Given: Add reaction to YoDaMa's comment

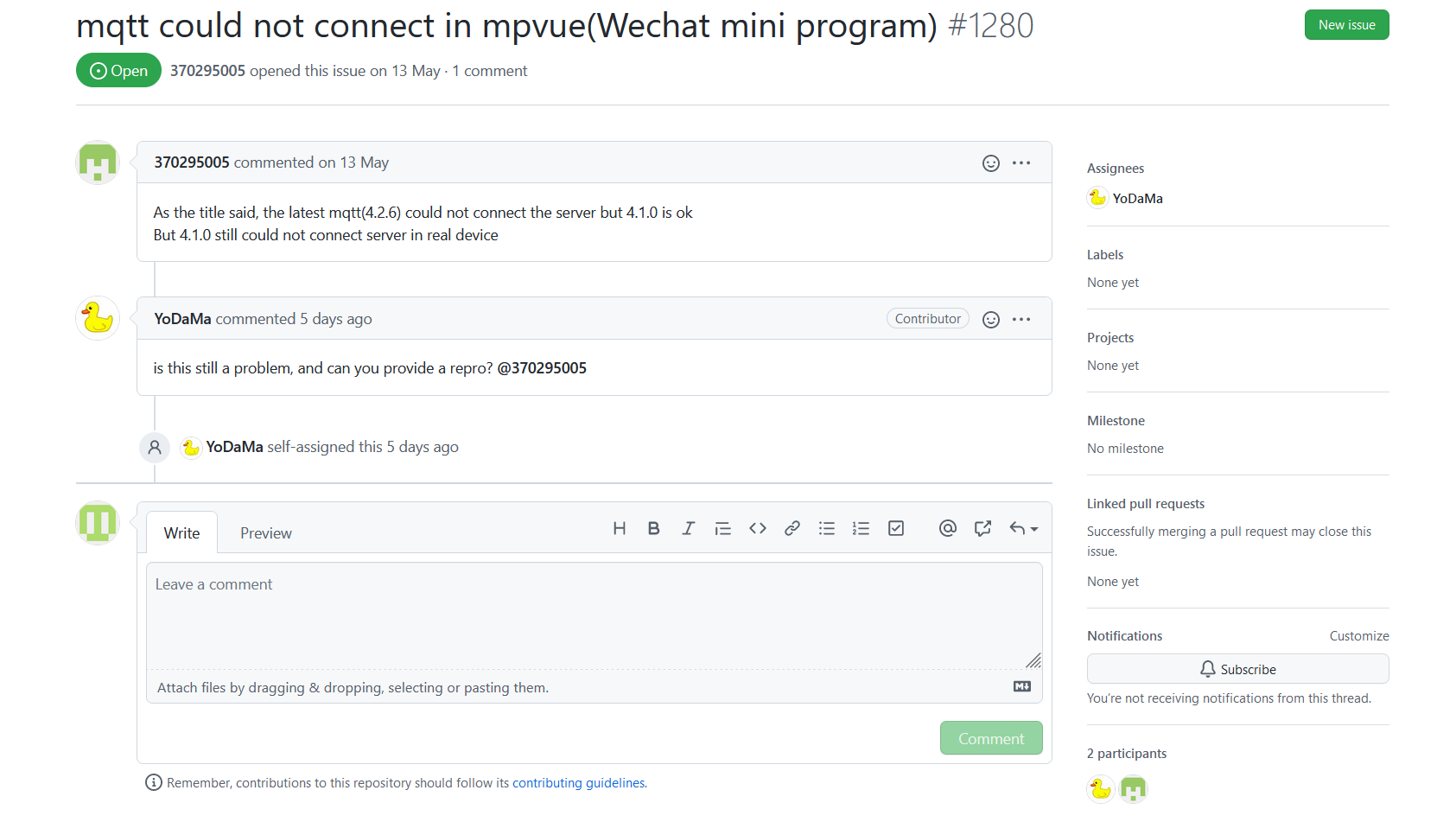Looking at the screenshot, I should coord(991,320).
